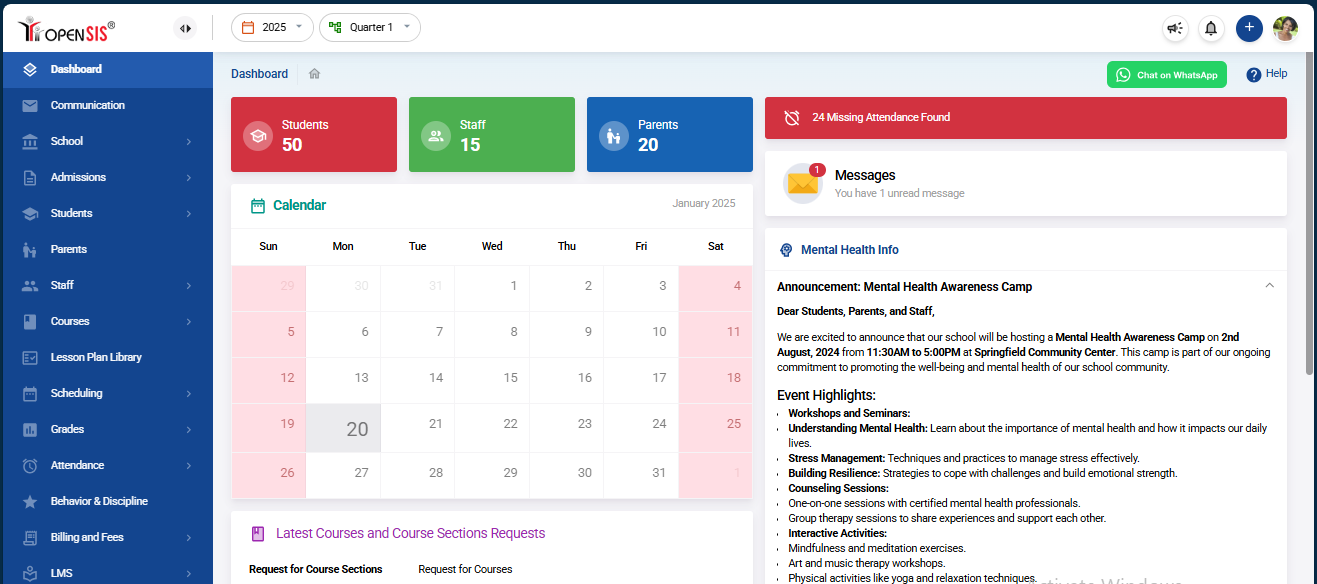Open the 2025 school year dropdown
The height and width of the screenshot is (584, 1317).
click(271, 28)
